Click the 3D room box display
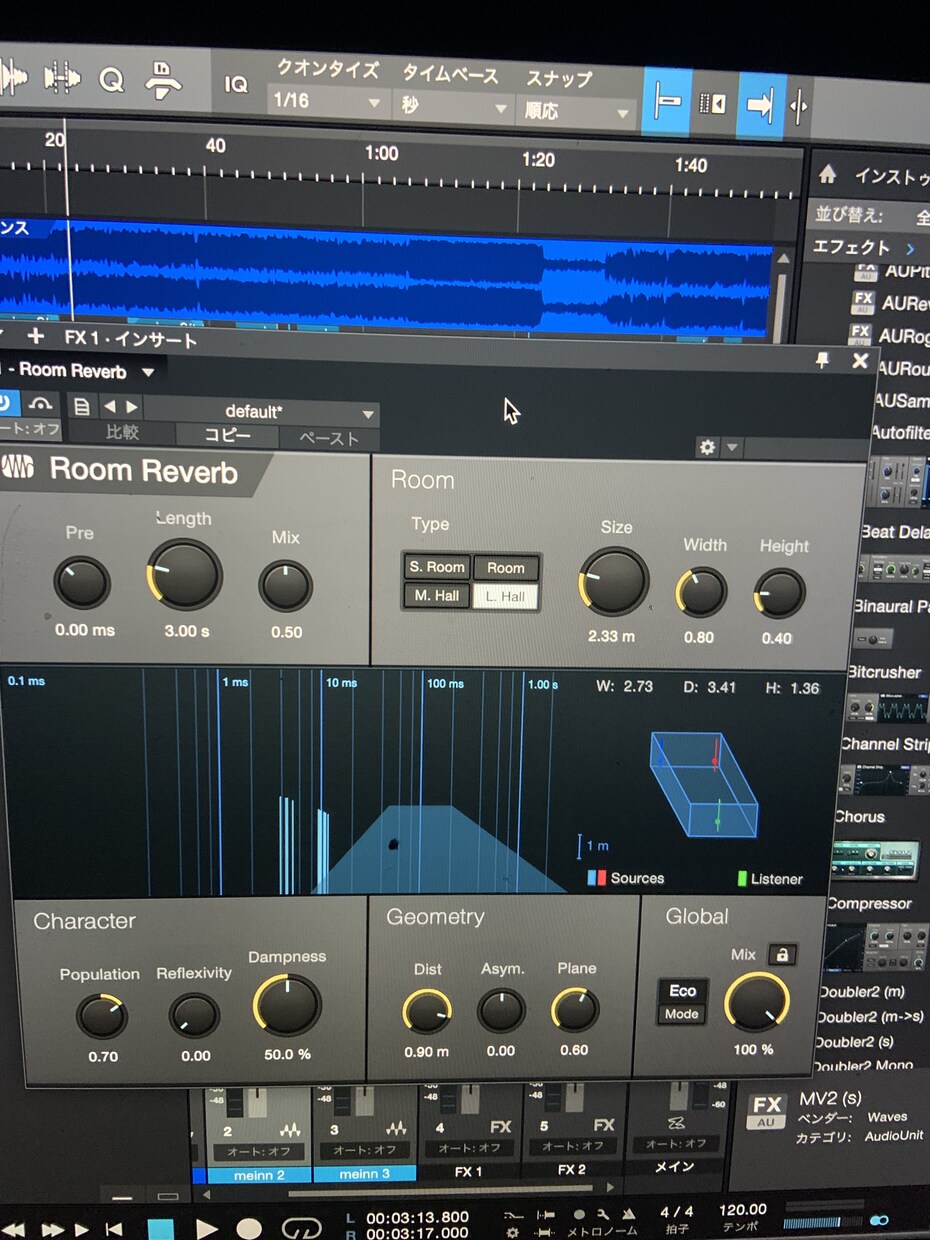Screen dimensions: 930x1240 coord(704,785)
